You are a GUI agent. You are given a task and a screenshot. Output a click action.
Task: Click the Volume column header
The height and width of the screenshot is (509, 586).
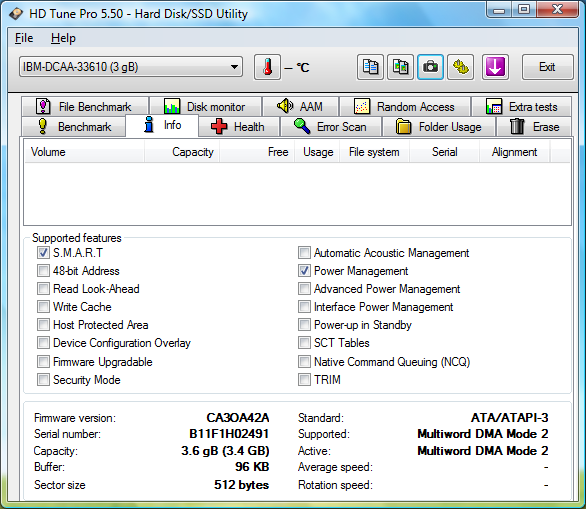[x=84, y=152]
